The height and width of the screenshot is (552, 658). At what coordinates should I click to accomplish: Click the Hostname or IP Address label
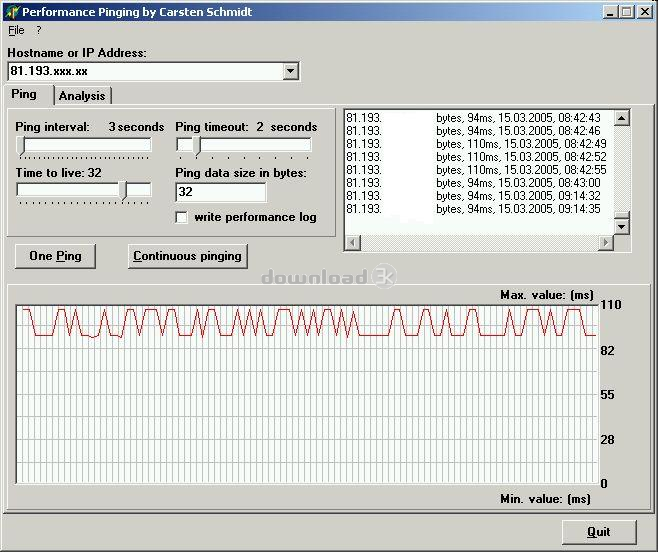pos(77,53)
